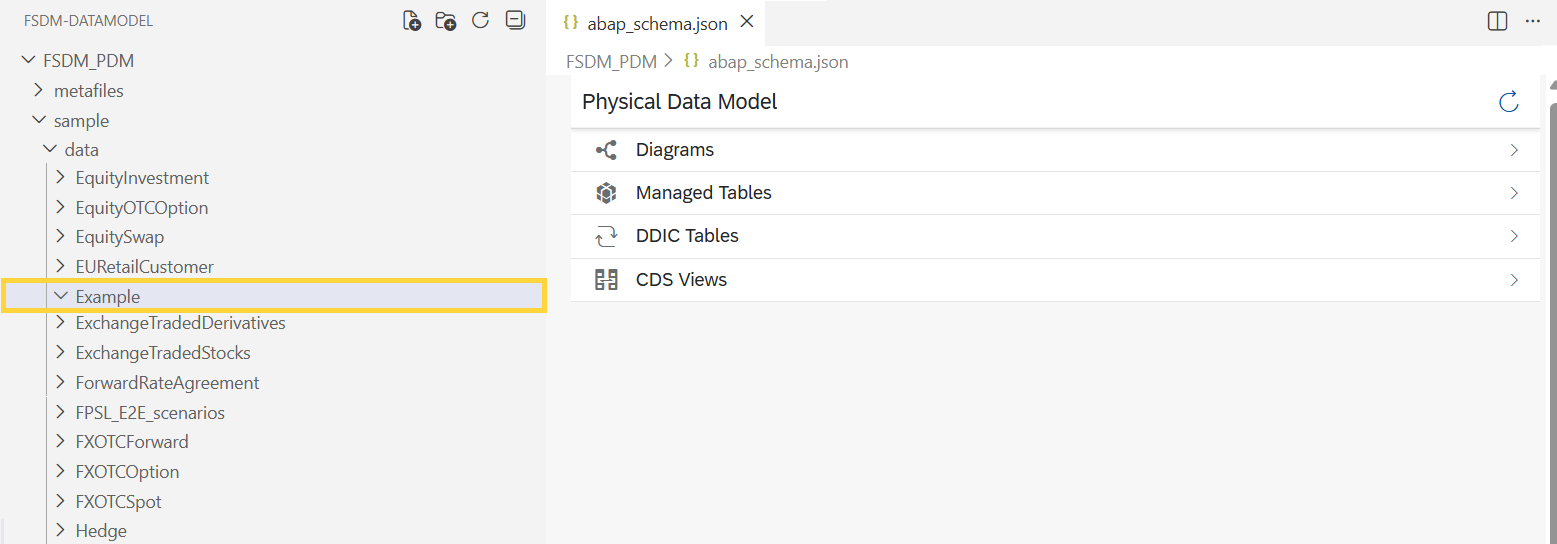Select the EquityInvestment folder
The width and height of the screenshot is (1557, 544).
click(x=142, y=178)
